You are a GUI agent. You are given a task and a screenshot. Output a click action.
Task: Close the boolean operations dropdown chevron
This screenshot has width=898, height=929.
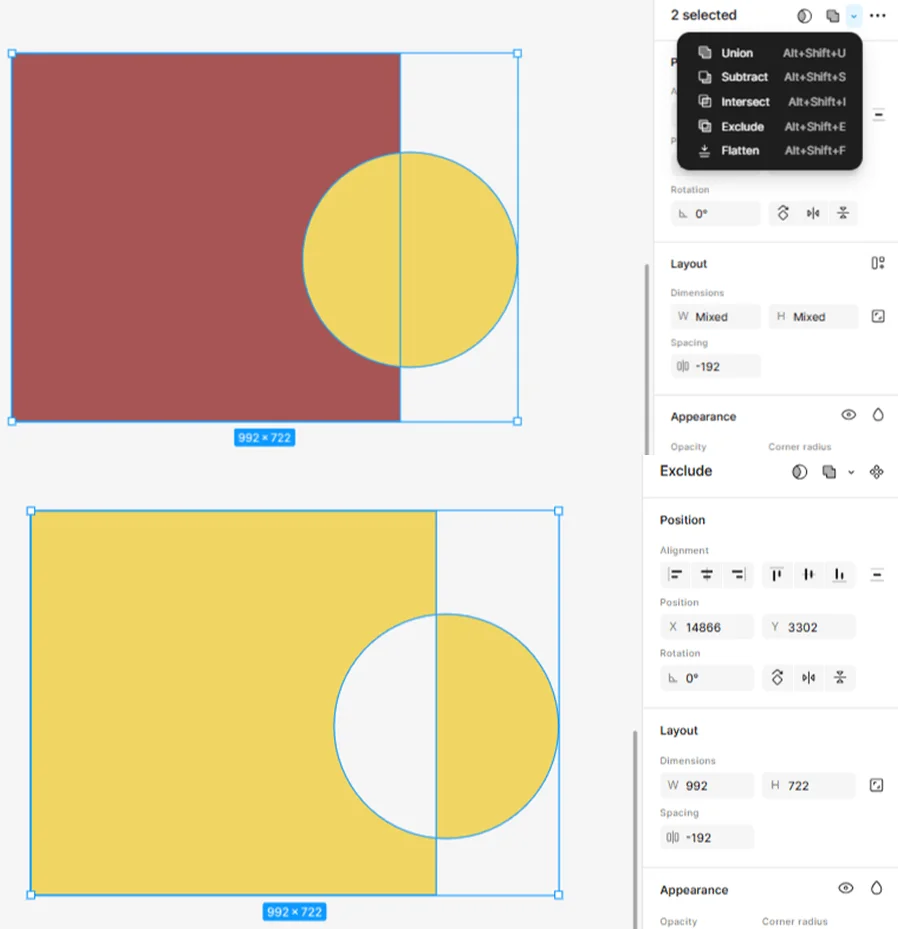point(854,16)
